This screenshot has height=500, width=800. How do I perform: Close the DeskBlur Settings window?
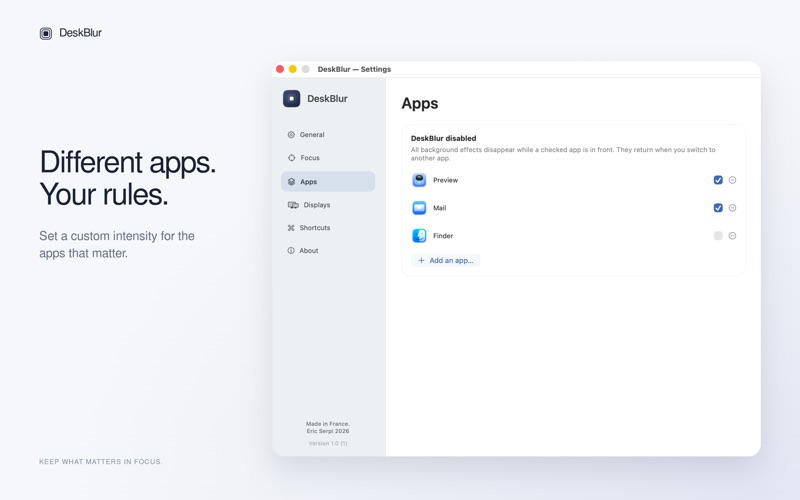[280, 69]
